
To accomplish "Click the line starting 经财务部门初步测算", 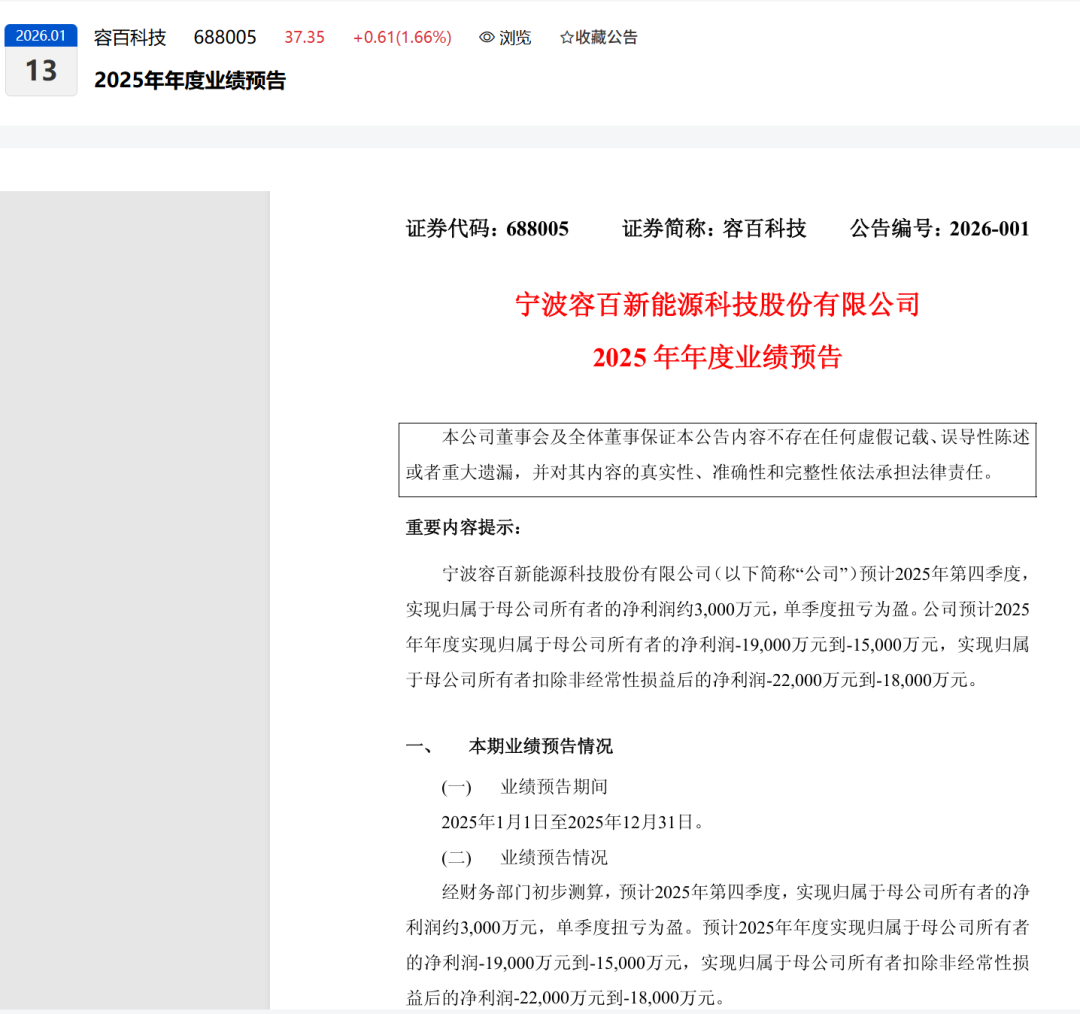I will pos(736,892).
